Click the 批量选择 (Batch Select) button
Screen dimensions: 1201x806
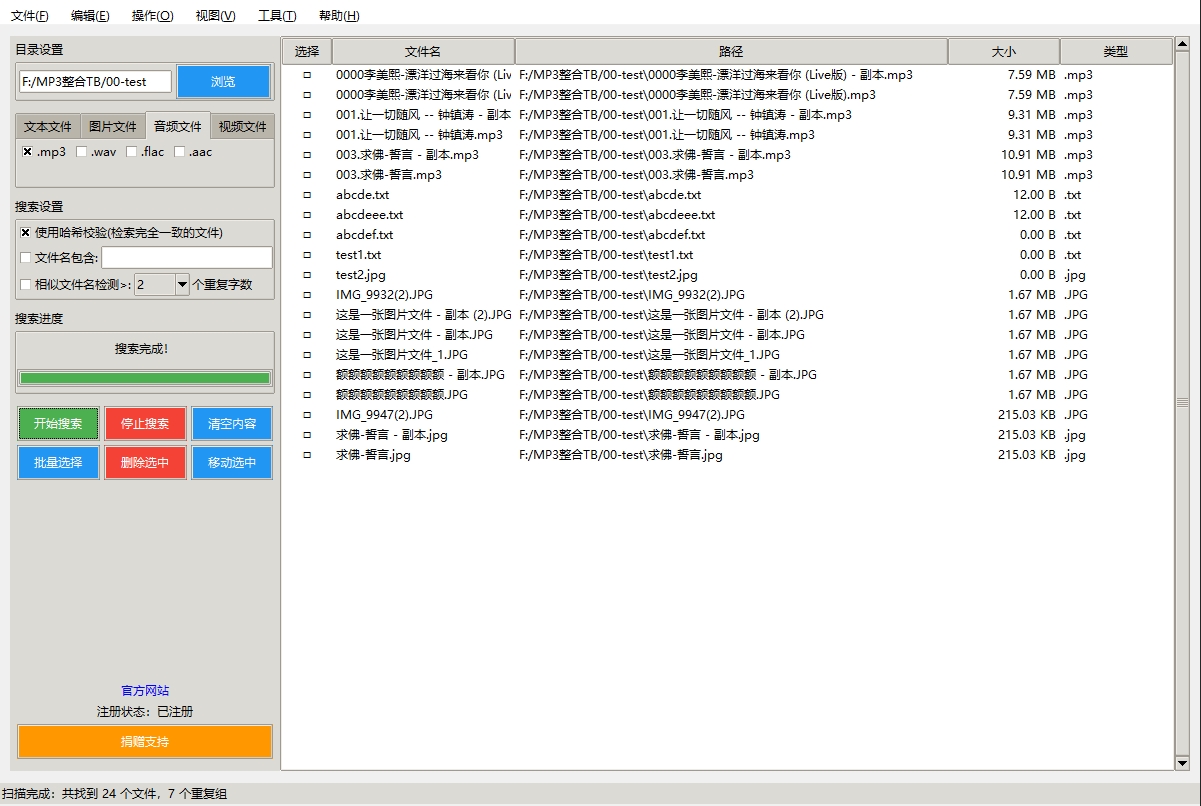point(57,462)
